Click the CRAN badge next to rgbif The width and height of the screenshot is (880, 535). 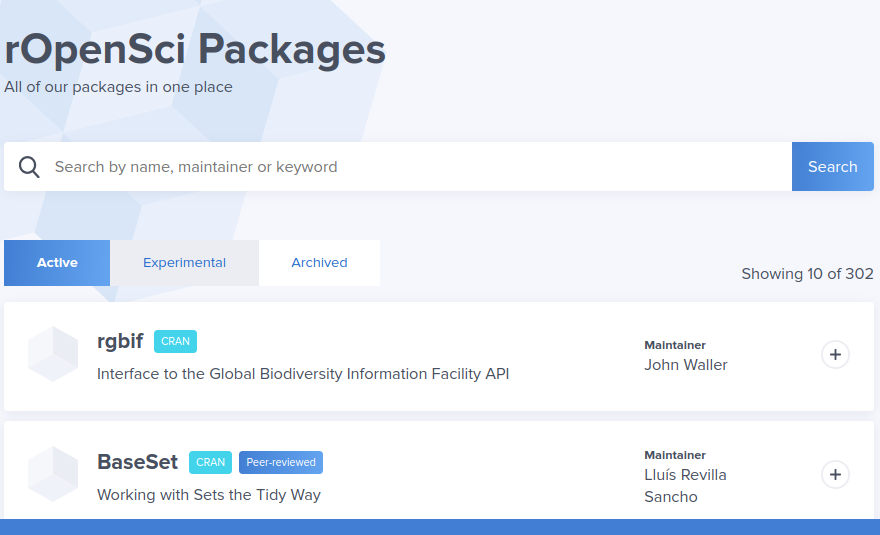click(175, 341)
